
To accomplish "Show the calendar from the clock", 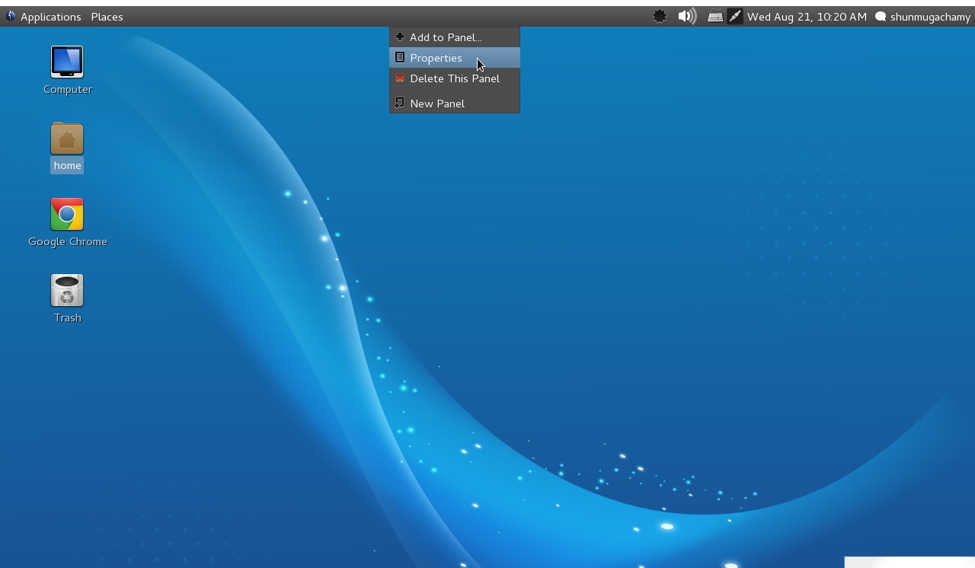I will point(806,17).
